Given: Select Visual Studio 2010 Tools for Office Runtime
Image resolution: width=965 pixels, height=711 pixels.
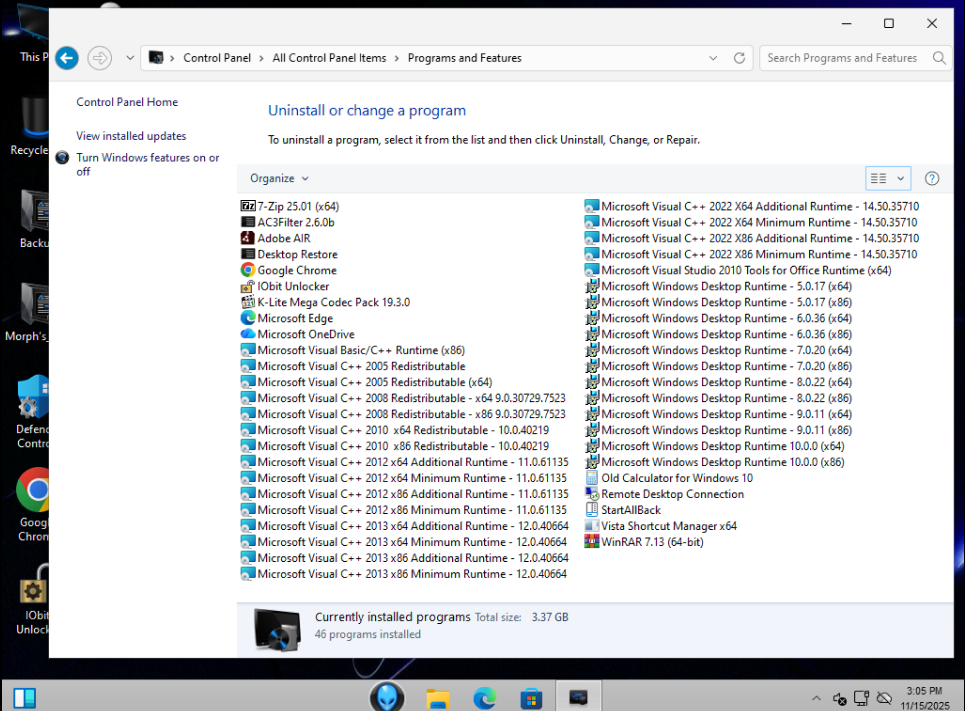Looking at the screenshot, I should pos(738,271).
